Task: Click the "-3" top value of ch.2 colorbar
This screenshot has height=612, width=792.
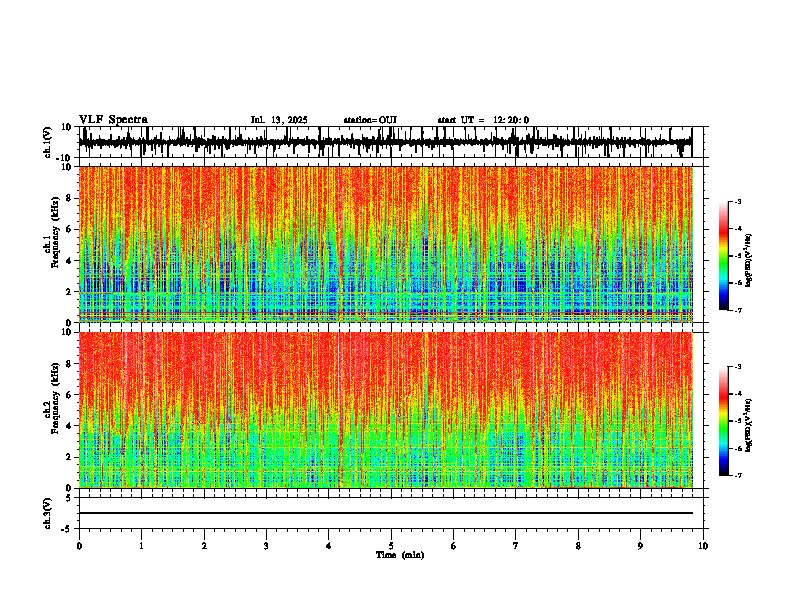Action: coord(737,367)
